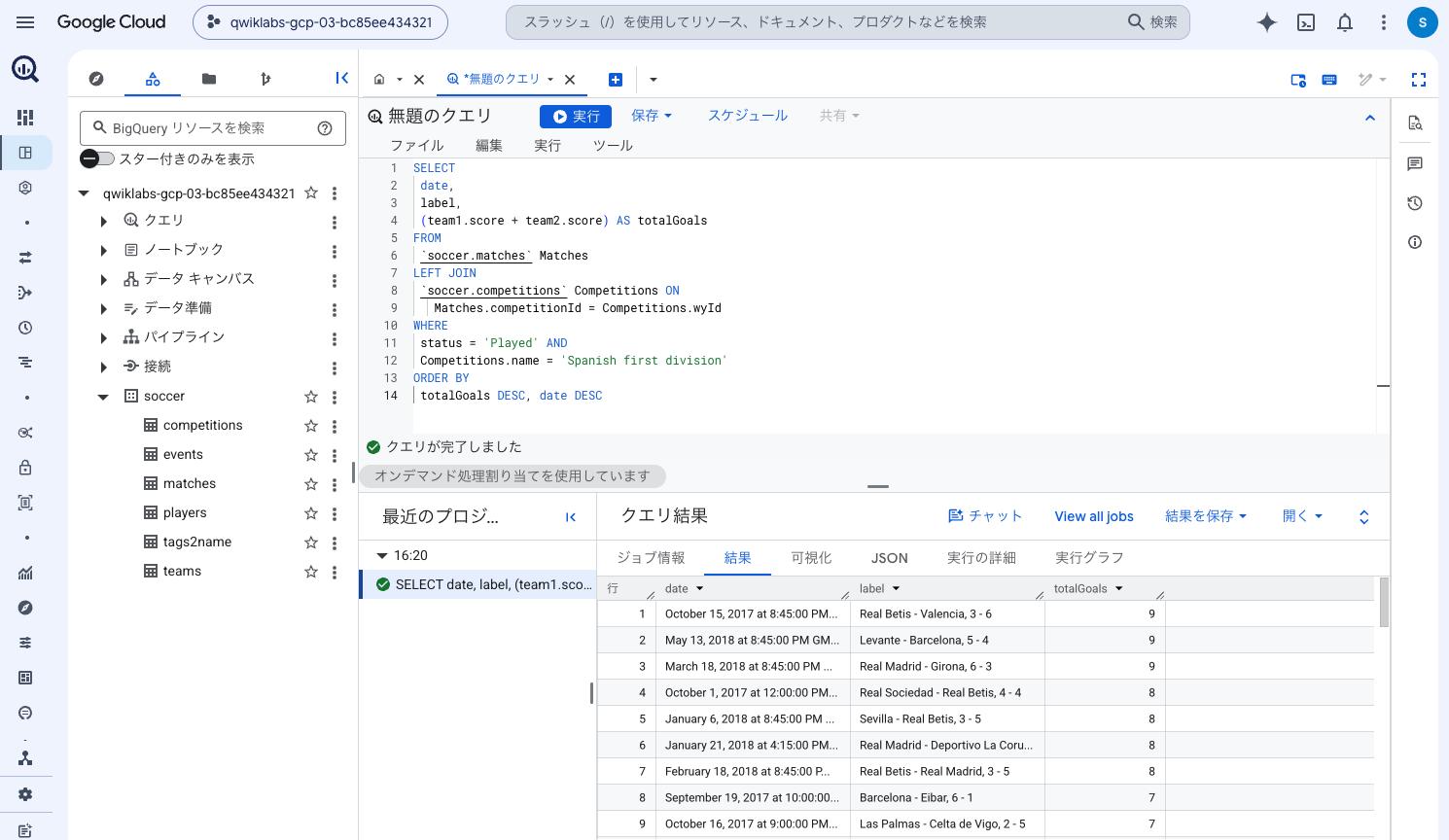Open more actions for soccer dataset
This screenshot has height=840, width=1449.
[x=335, y=397]
